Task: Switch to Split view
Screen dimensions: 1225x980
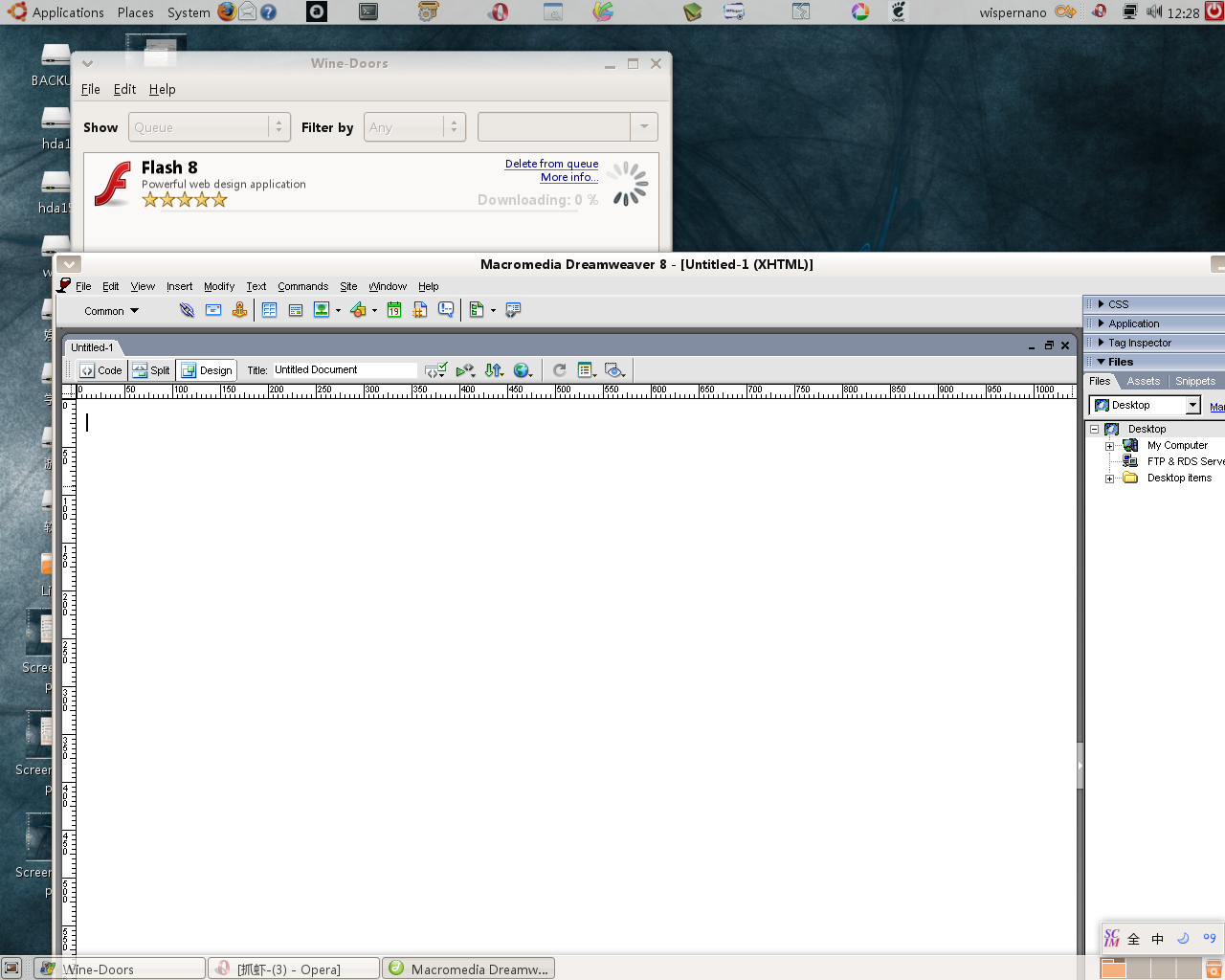Action: [151, 370]
